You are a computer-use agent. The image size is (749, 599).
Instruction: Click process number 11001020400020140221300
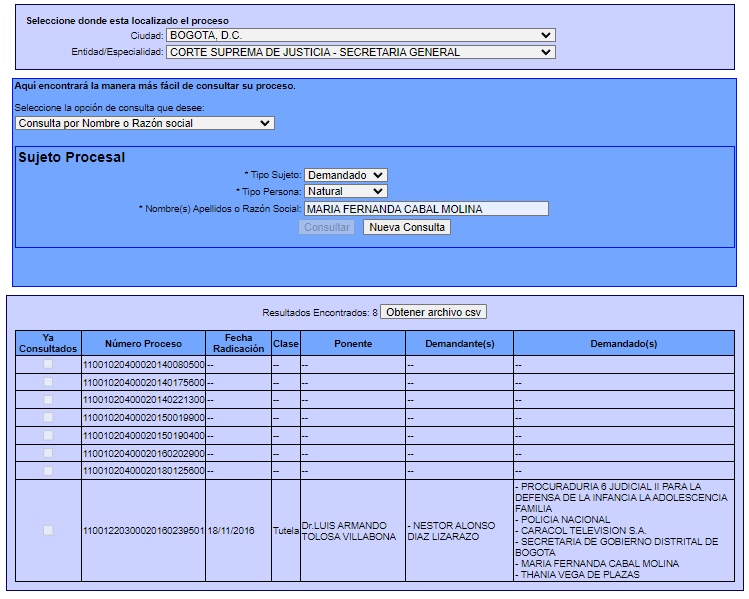tap(144, 400)
